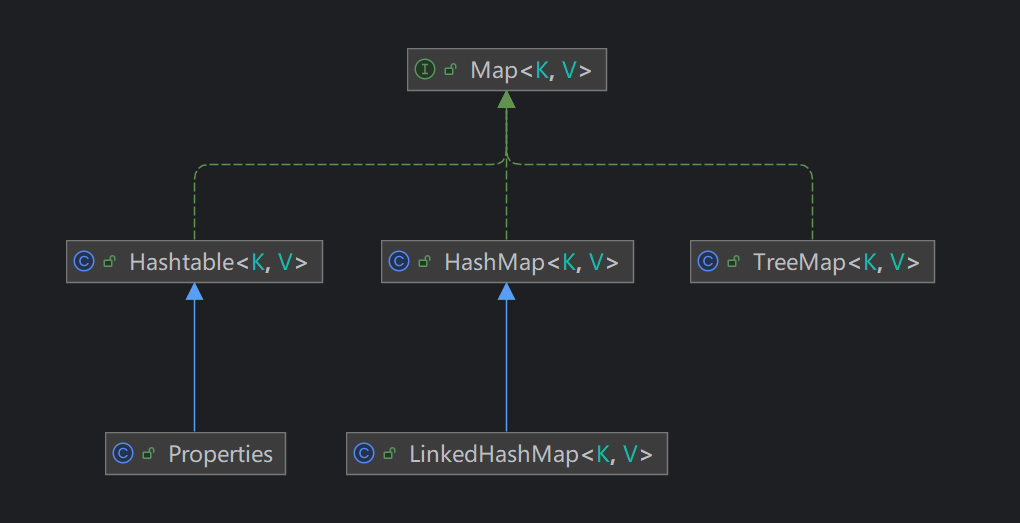Click the class icon on the HashMap node
The image size is (1020, 523).
399,262
